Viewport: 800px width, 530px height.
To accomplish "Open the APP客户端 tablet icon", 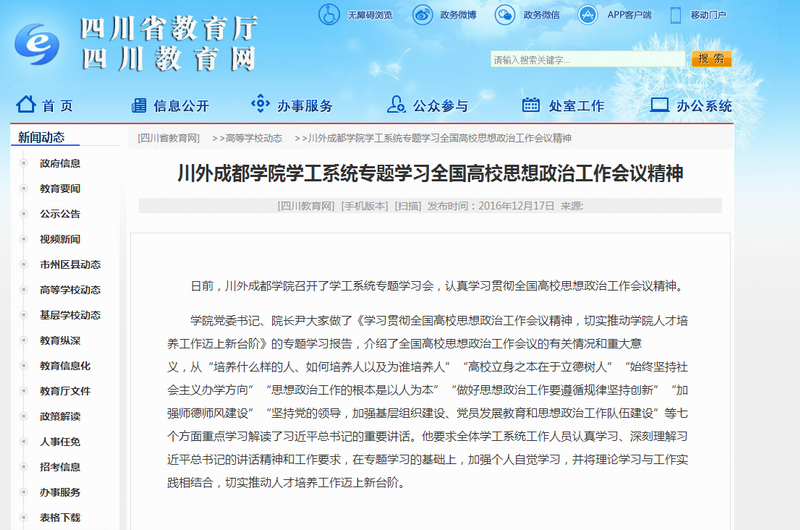I will 591,15.
